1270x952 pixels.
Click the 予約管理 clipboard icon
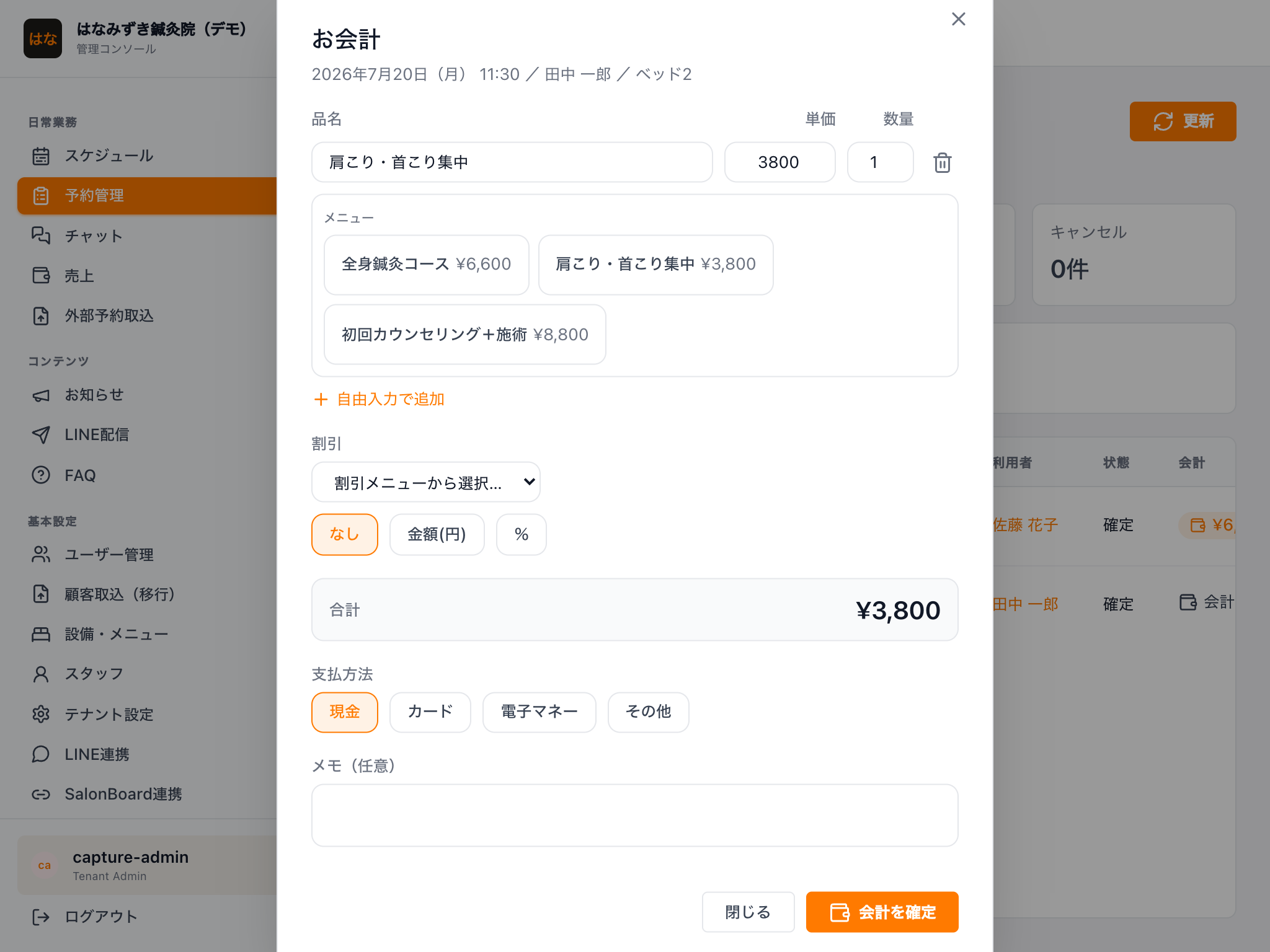pos(41,196)
